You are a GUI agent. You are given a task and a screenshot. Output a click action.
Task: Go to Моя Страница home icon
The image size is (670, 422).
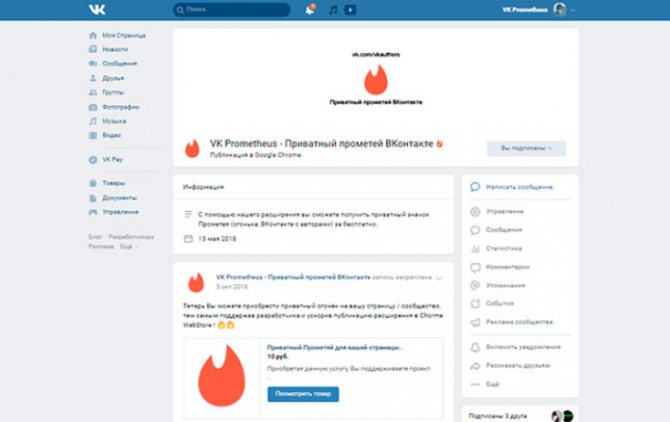pyautogui.click(x=93, y=35)
